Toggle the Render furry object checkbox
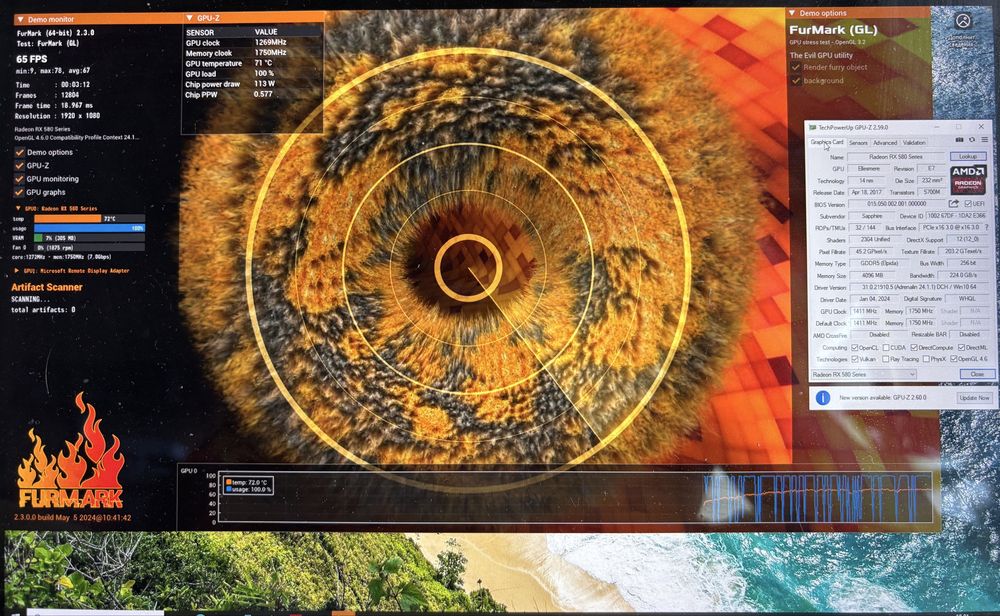Viewport: 1000px width, 616px height. pos(795,67)
